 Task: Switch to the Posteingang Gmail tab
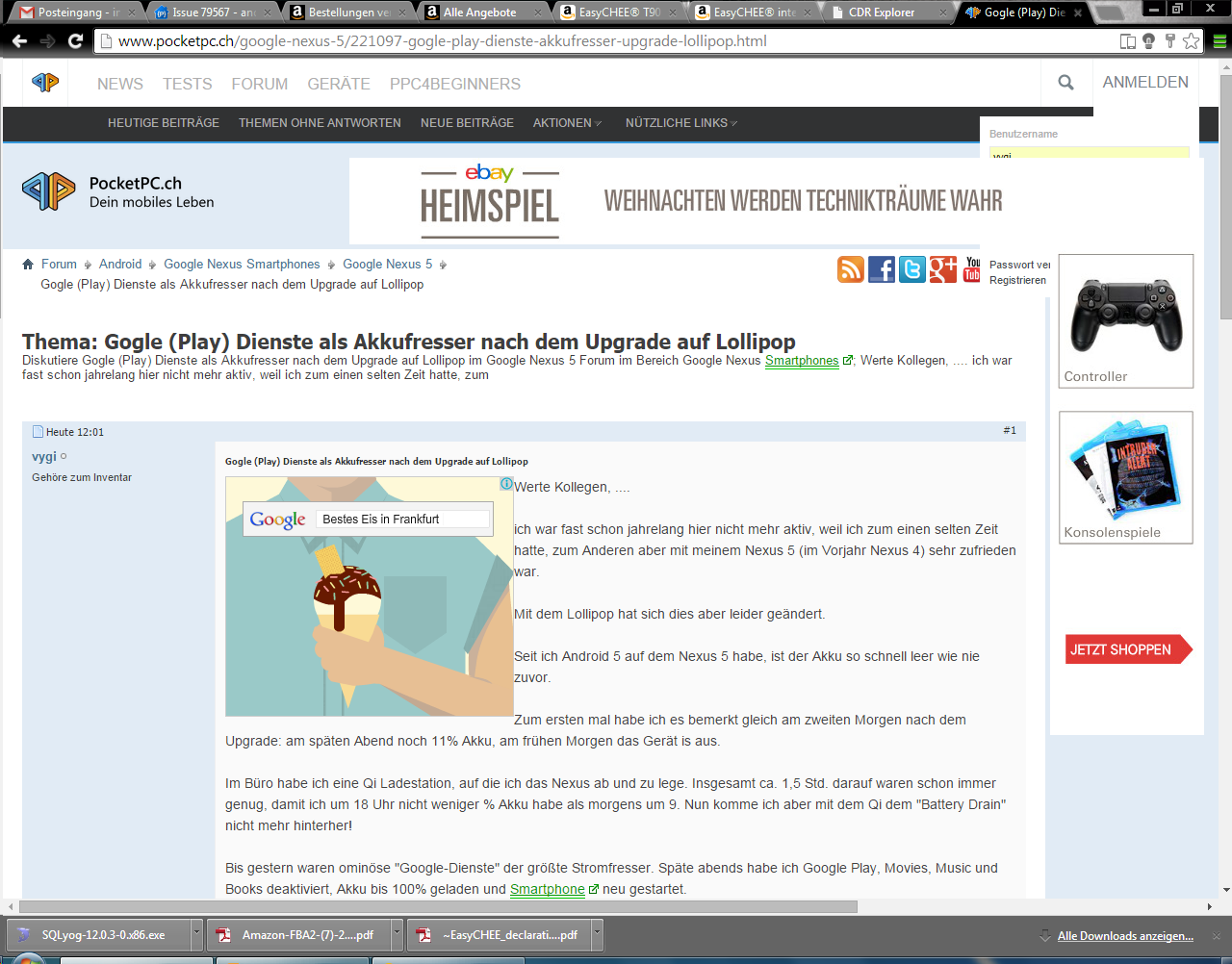75,13
